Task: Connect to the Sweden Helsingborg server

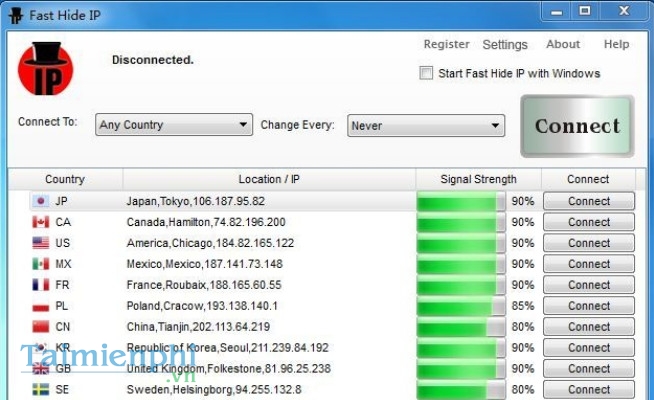Action: click(589, 390)
